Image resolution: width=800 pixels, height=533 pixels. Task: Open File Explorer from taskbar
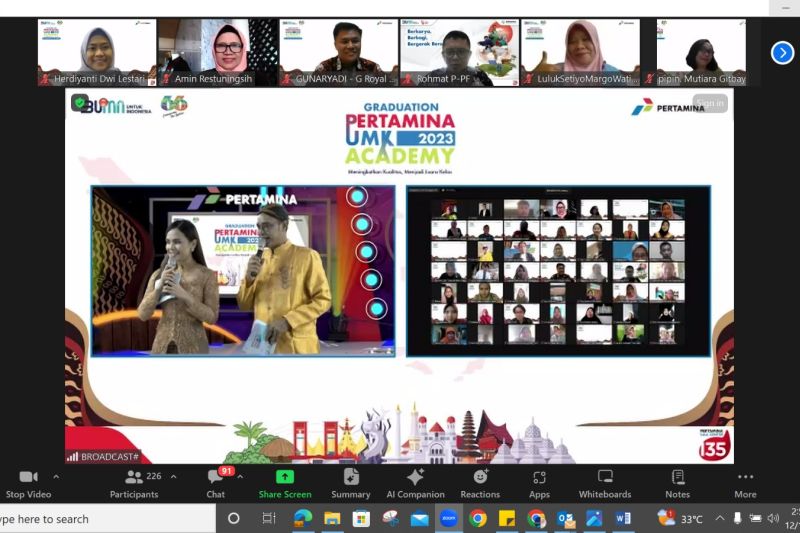332,519
